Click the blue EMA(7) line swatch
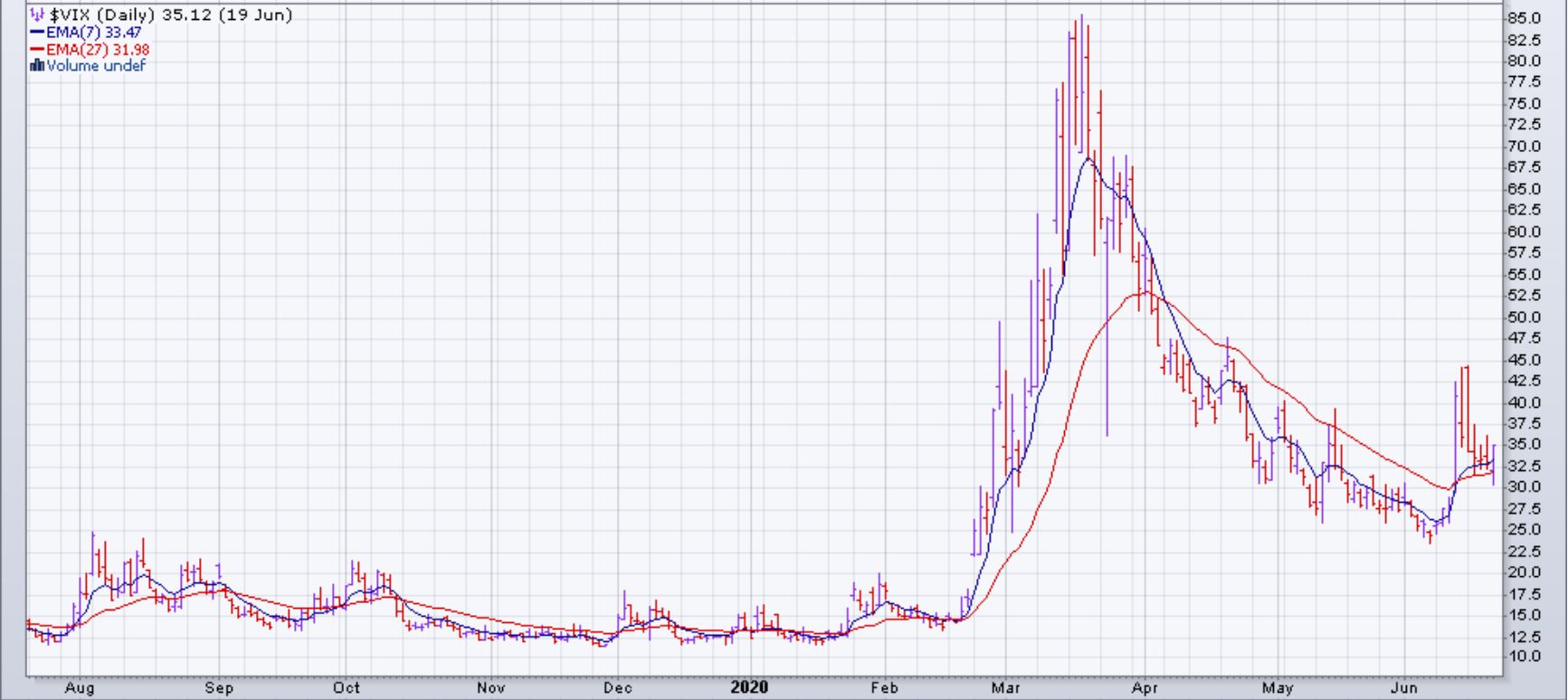1568x700 pixels. [37, 33]
